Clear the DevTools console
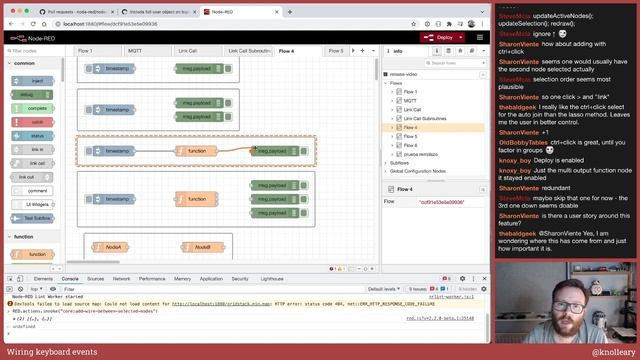The width and height of the screenshot is (640, 360). point(20,289)
